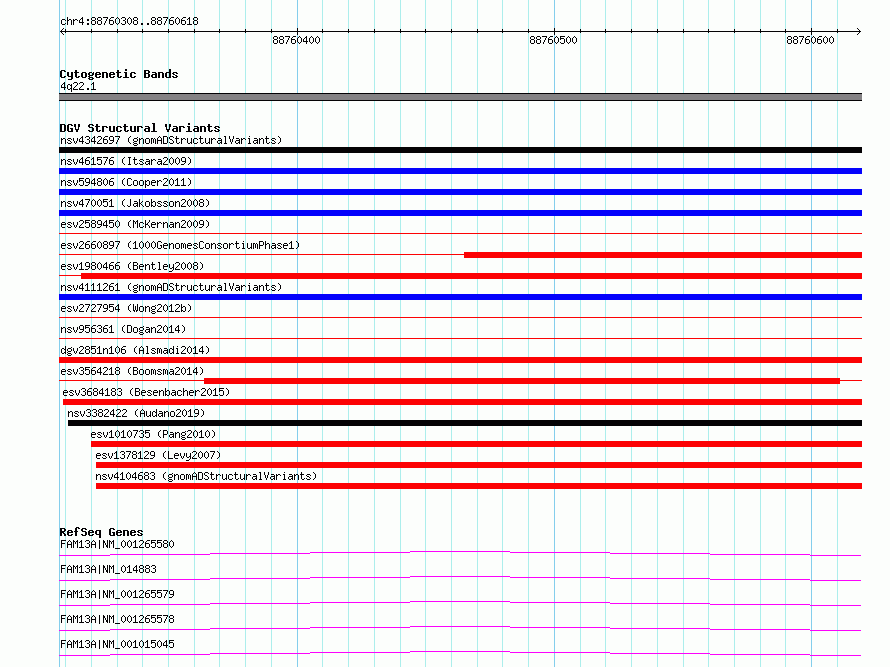Open variant esv2727954 (Wong2012b)
Image resolution: width=890 pixels, height=667 pixels.
click(x=126, y=308)
